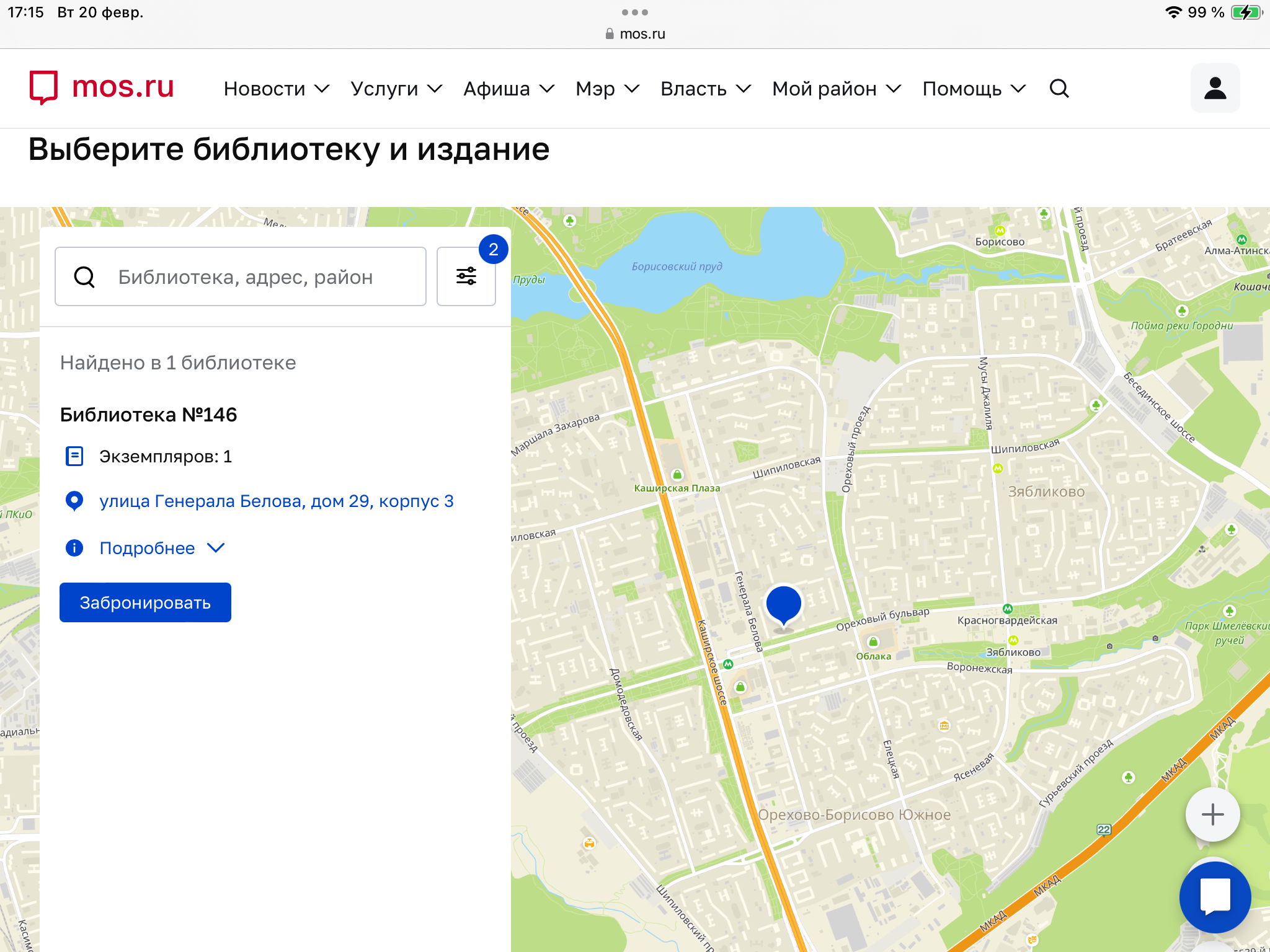1270x952 pixels.
Task: Click the filter count badge 2
Action: (494, 249)
